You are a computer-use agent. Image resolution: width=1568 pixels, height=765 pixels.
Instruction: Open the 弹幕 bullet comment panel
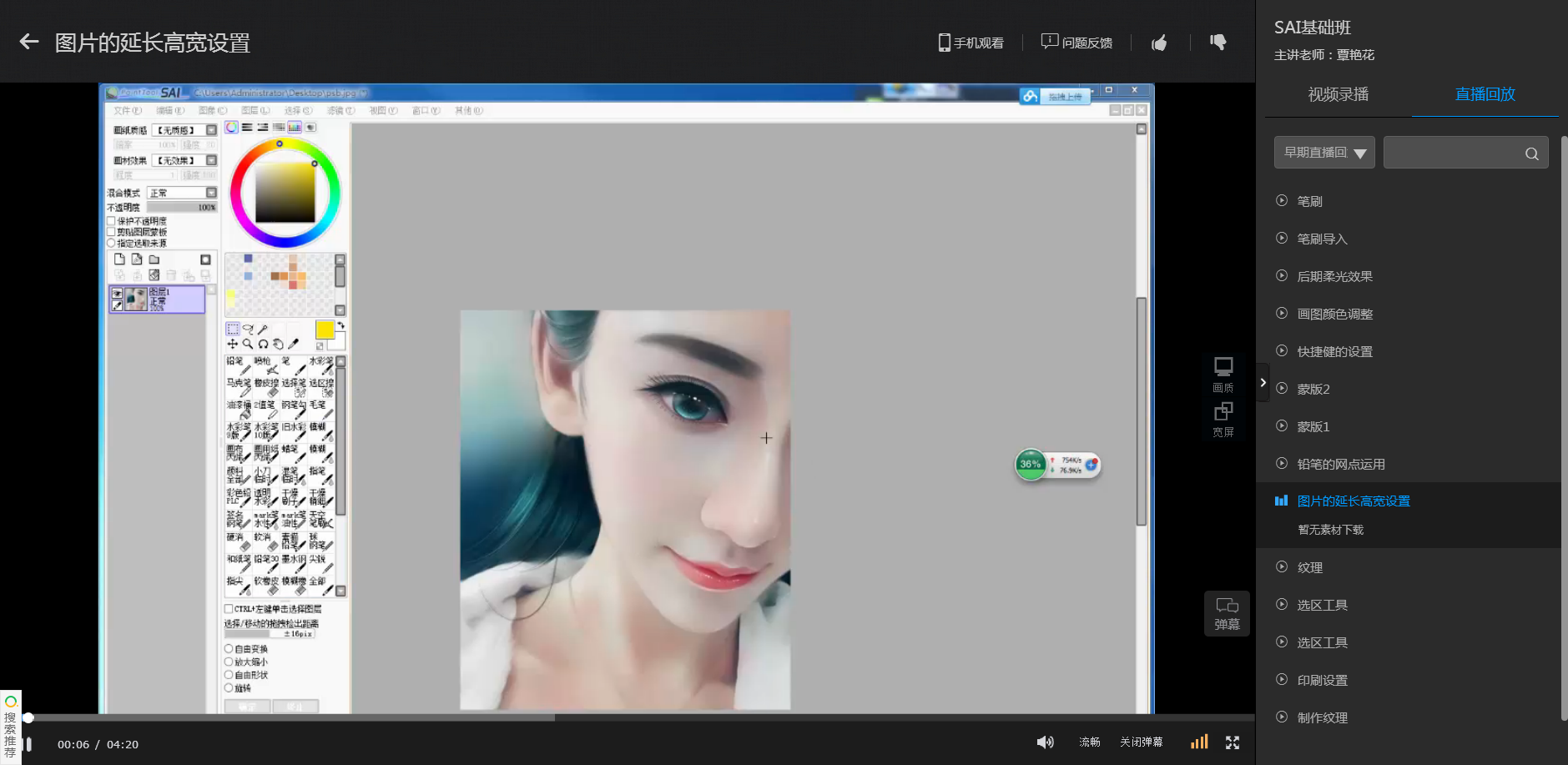(1227, 613)
